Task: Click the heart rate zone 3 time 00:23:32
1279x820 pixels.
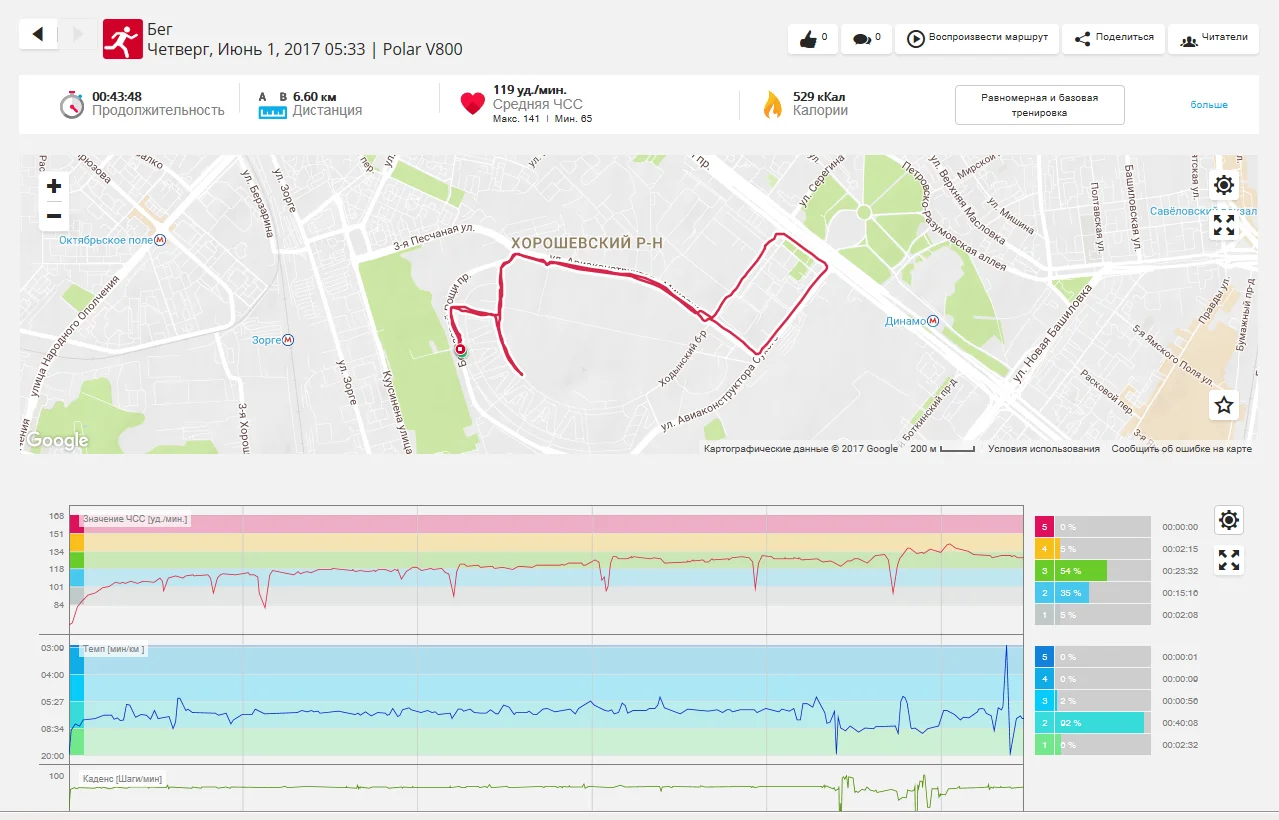Action: pos(1180,571)
